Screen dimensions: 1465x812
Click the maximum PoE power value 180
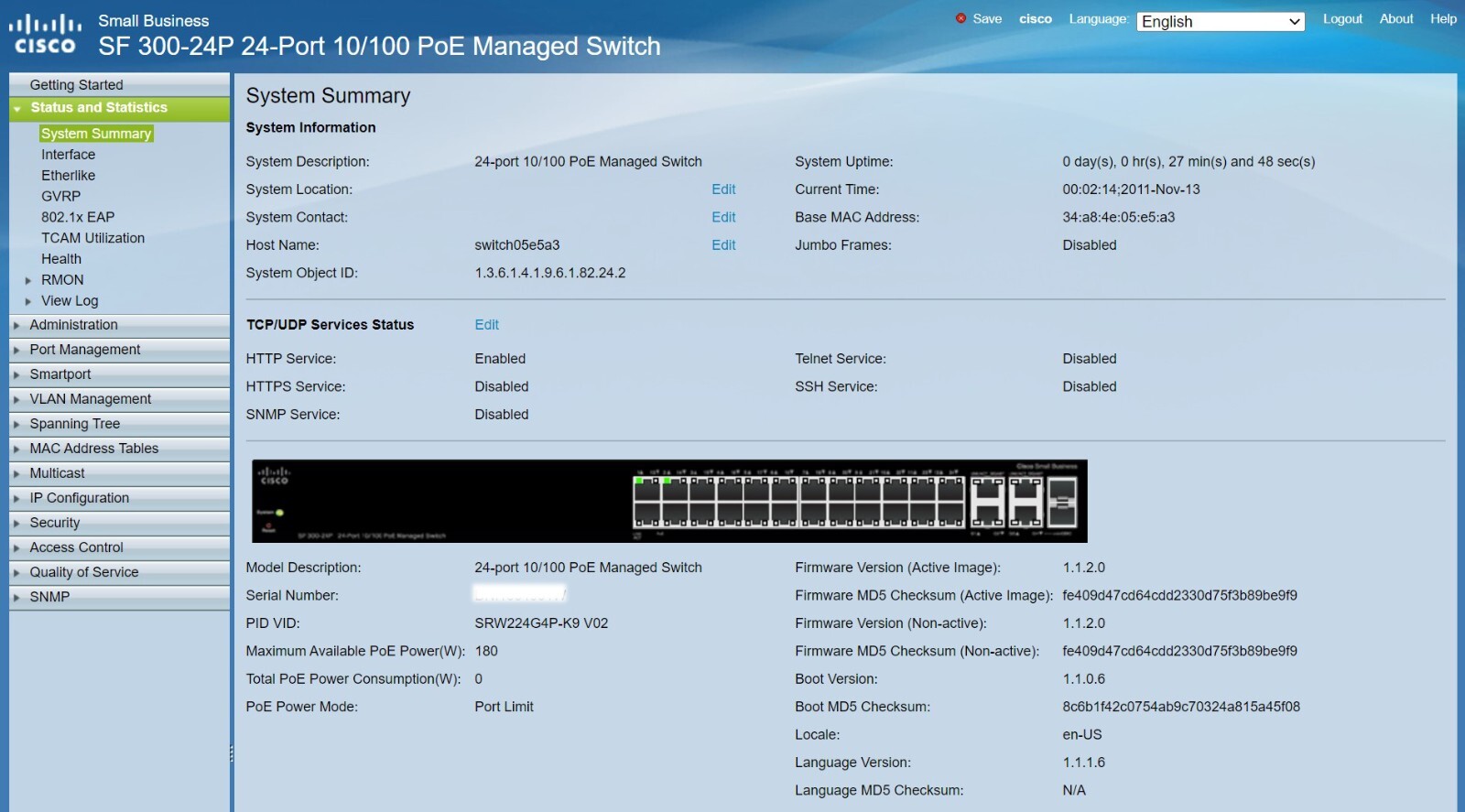[x=486, y=651]
